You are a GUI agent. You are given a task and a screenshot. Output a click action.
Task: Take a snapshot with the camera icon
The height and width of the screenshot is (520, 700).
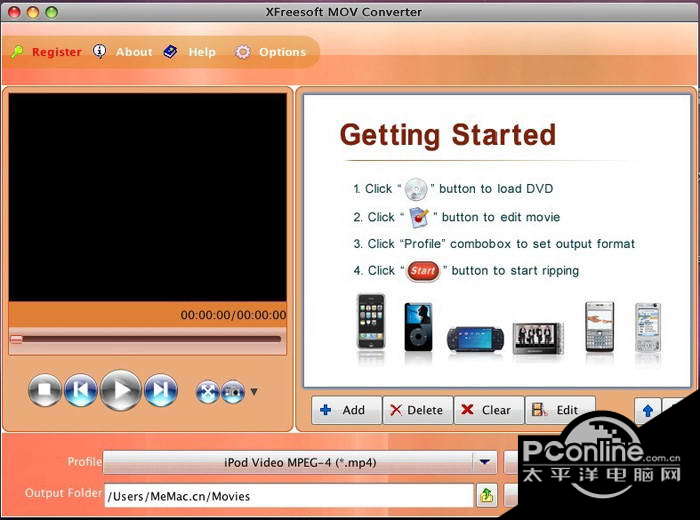[233, 392]
